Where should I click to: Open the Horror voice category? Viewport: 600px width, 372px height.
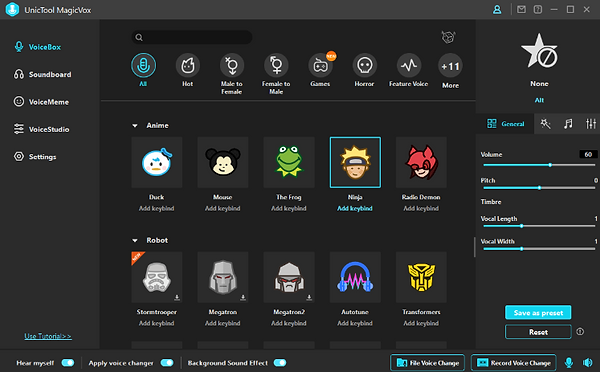(x=365, y=65)
